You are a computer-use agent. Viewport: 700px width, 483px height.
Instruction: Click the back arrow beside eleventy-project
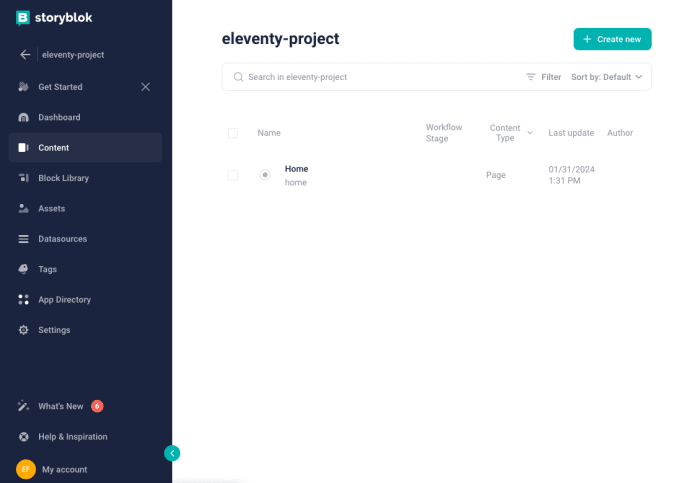[25, 54]
